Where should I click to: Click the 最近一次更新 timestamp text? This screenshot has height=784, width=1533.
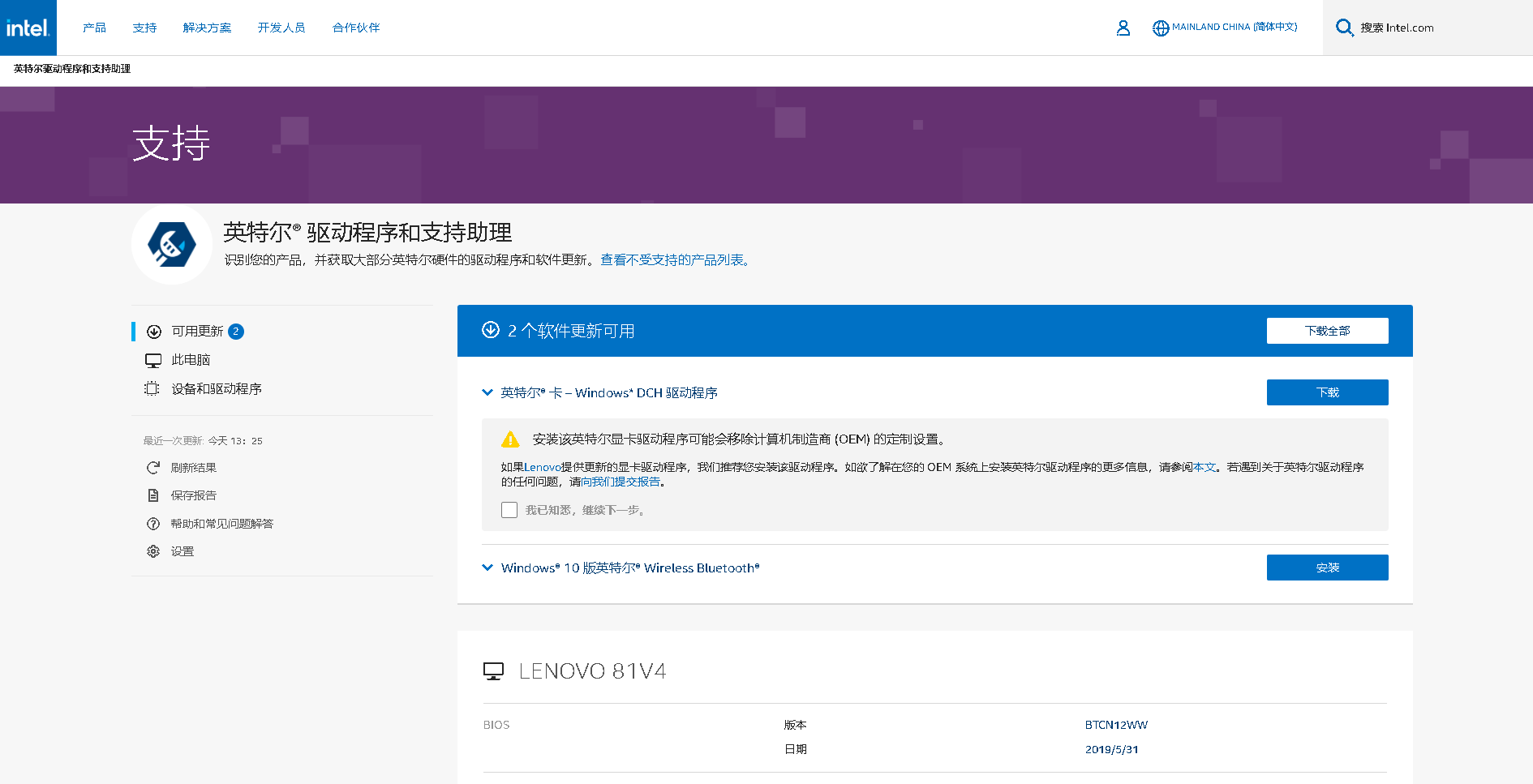coord(203,441)
